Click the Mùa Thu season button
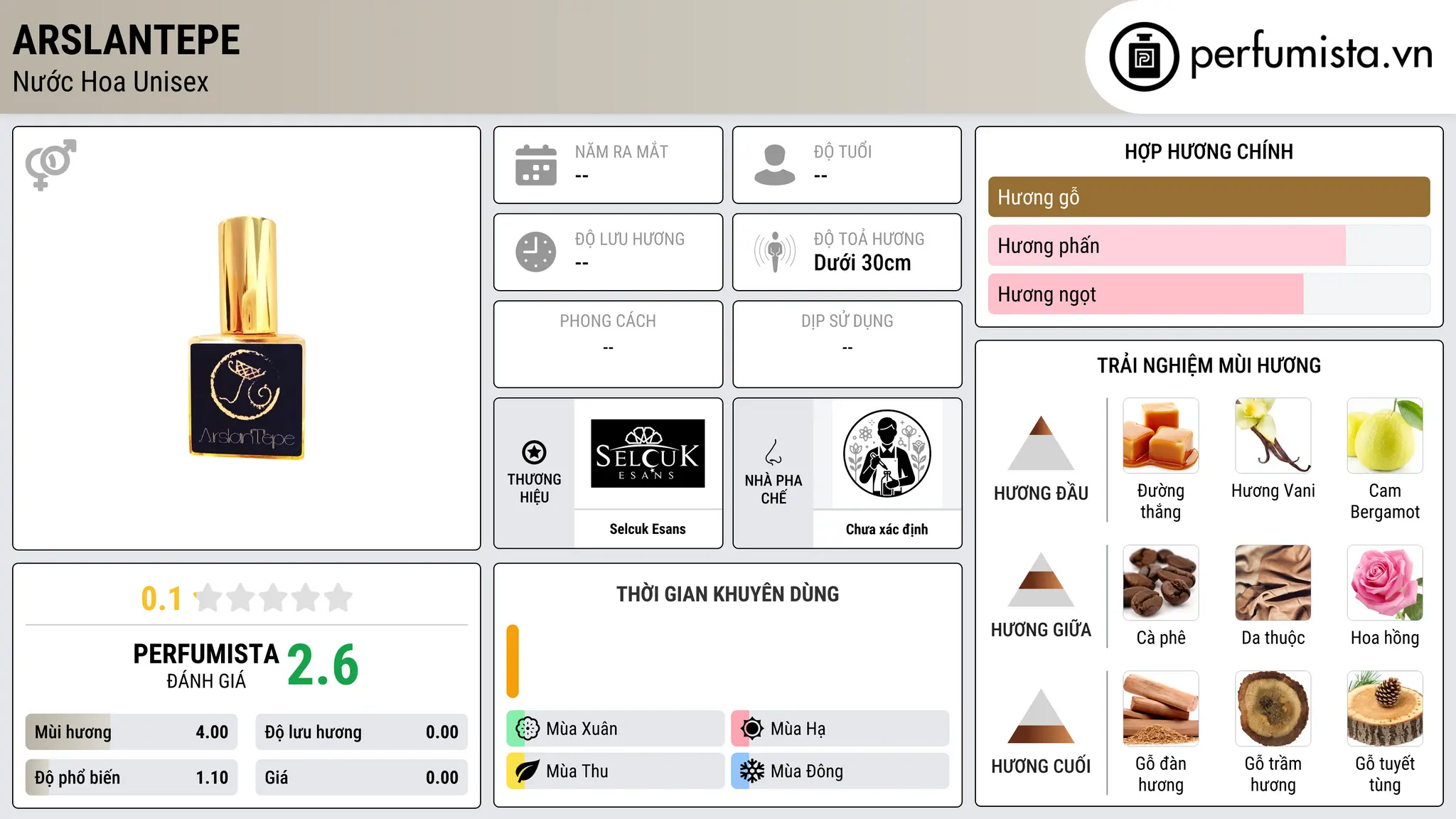 click(616, 771)
